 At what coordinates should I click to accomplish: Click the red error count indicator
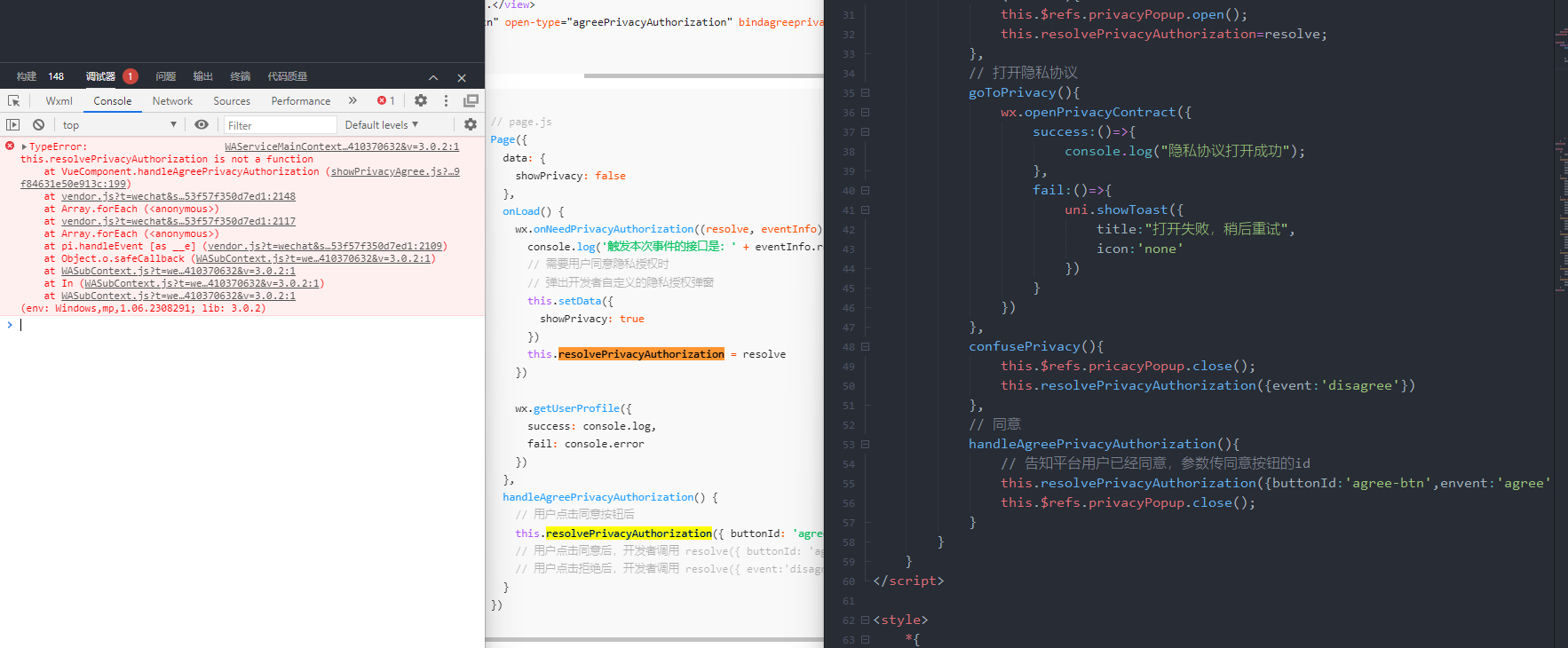[386, 101]
